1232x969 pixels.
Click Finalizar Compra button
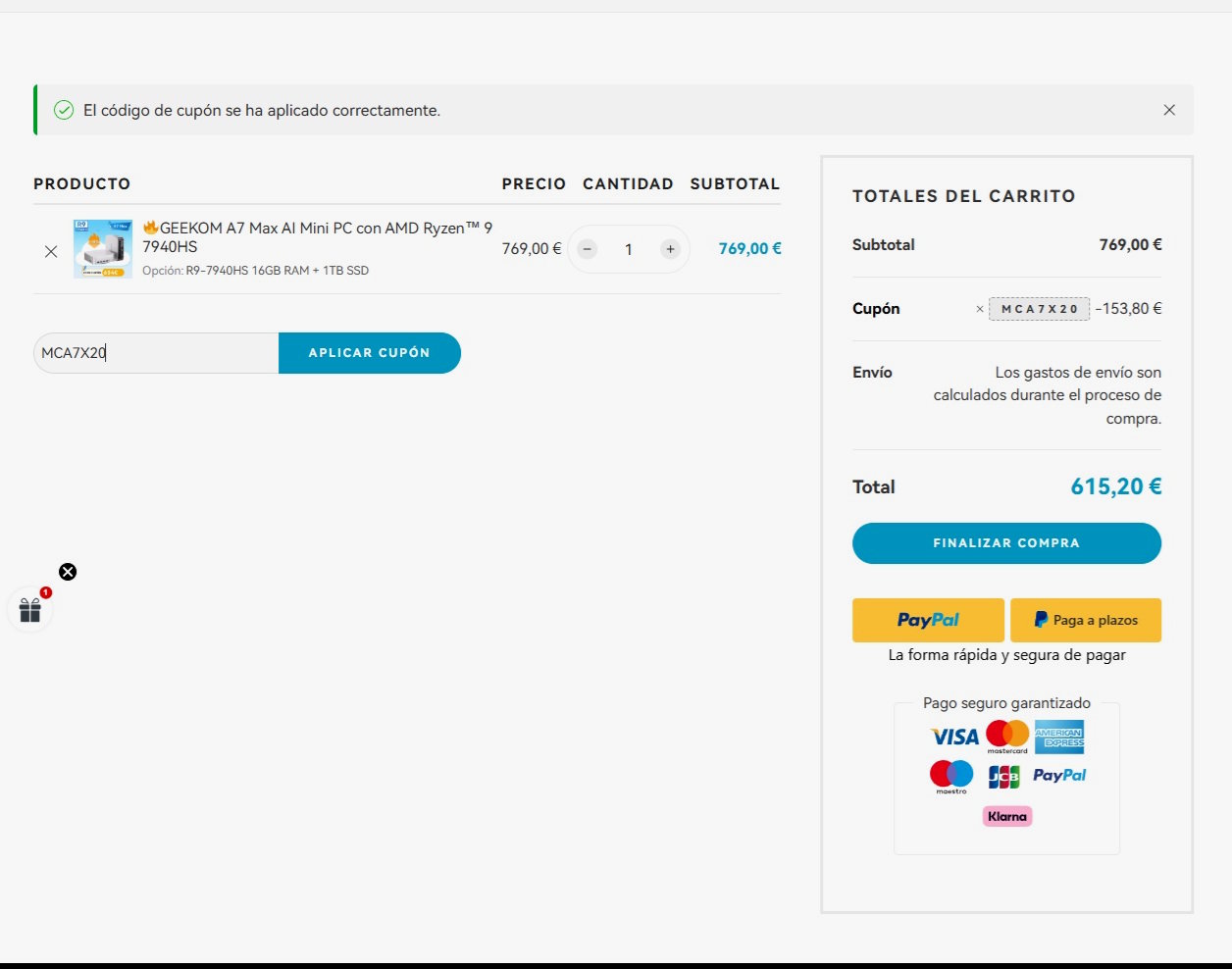[x=1006, y=543]
